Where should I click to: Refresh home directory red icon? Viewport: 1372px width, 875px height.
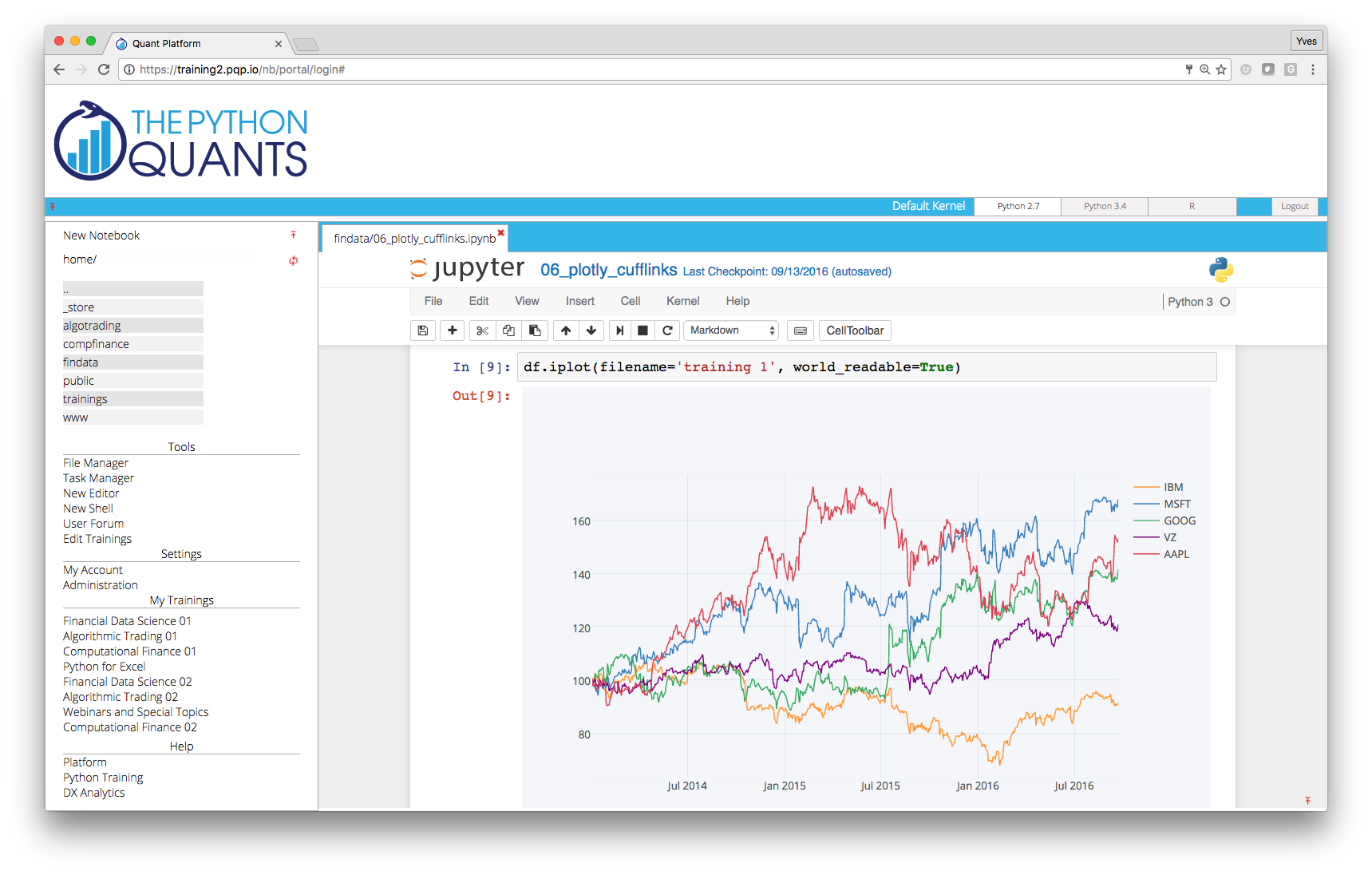293,260
